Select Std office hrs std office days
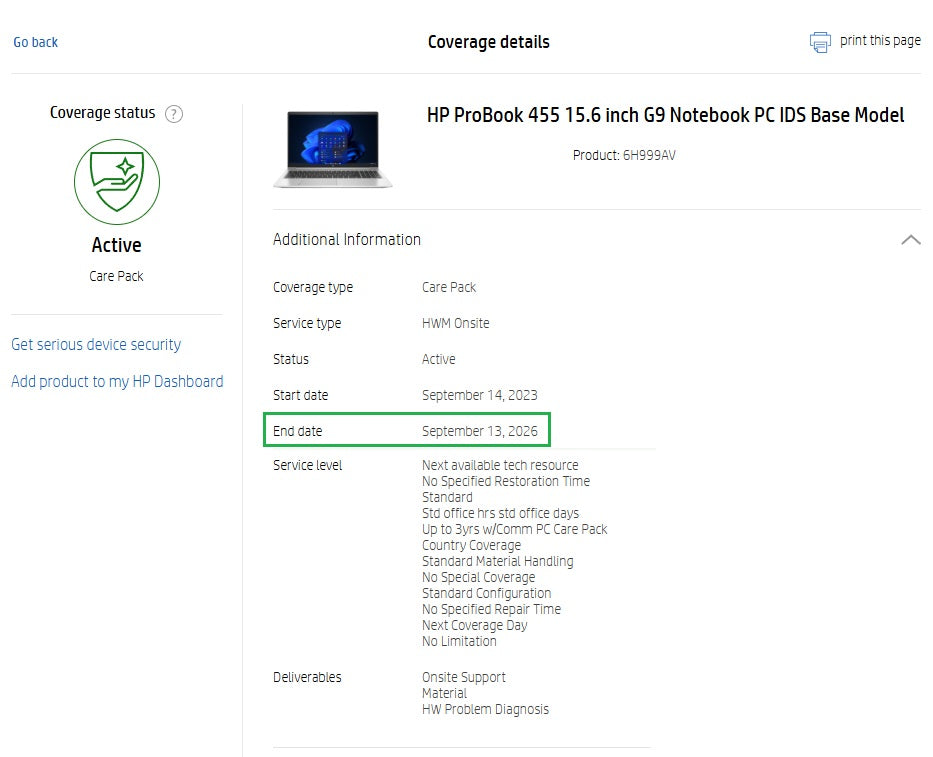Screen dimensions: 933x757 [x=500, y=514]
